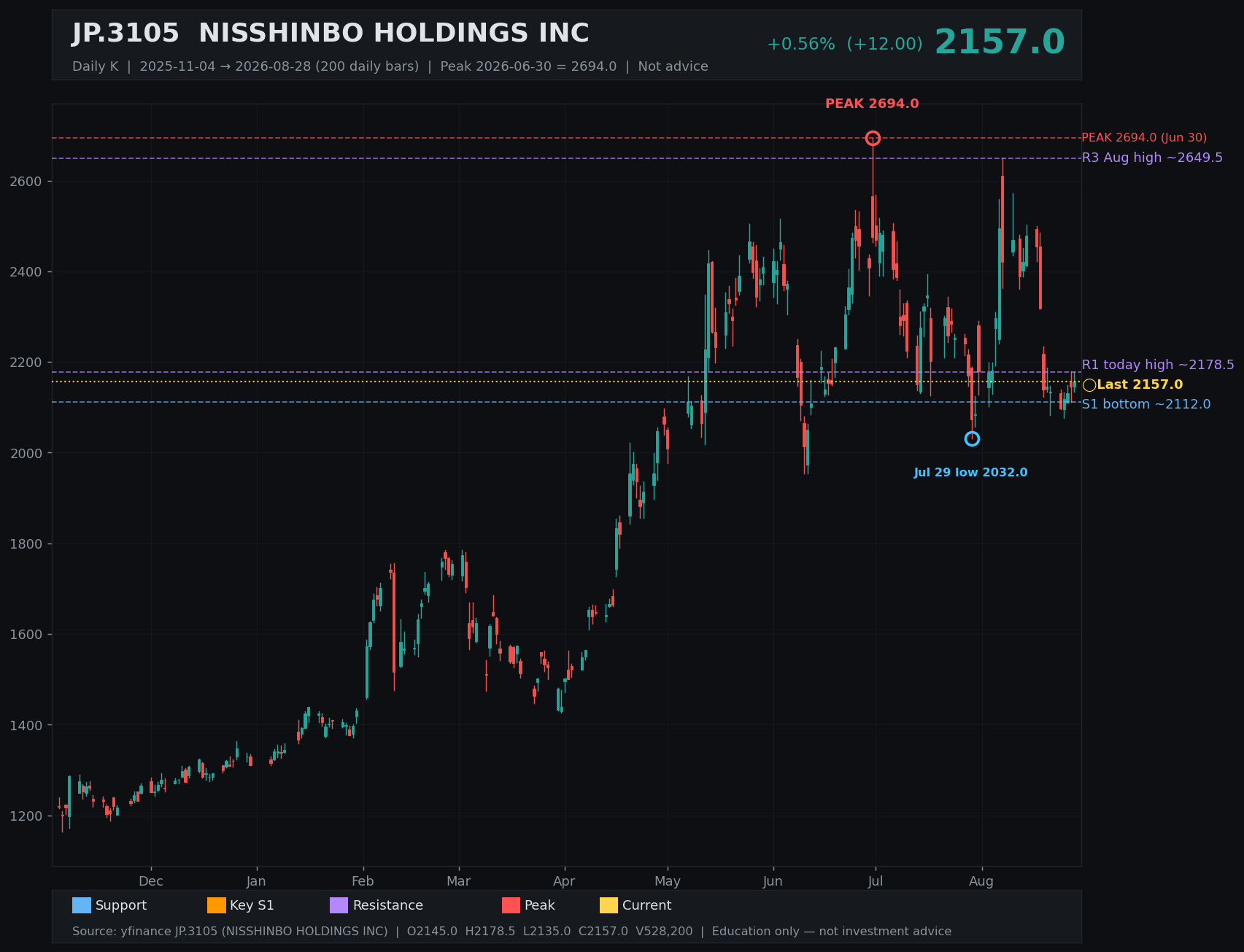Click the 2200 y-axis tick label
Viewport: 1244px width, 952px height.
click(27, 363)
